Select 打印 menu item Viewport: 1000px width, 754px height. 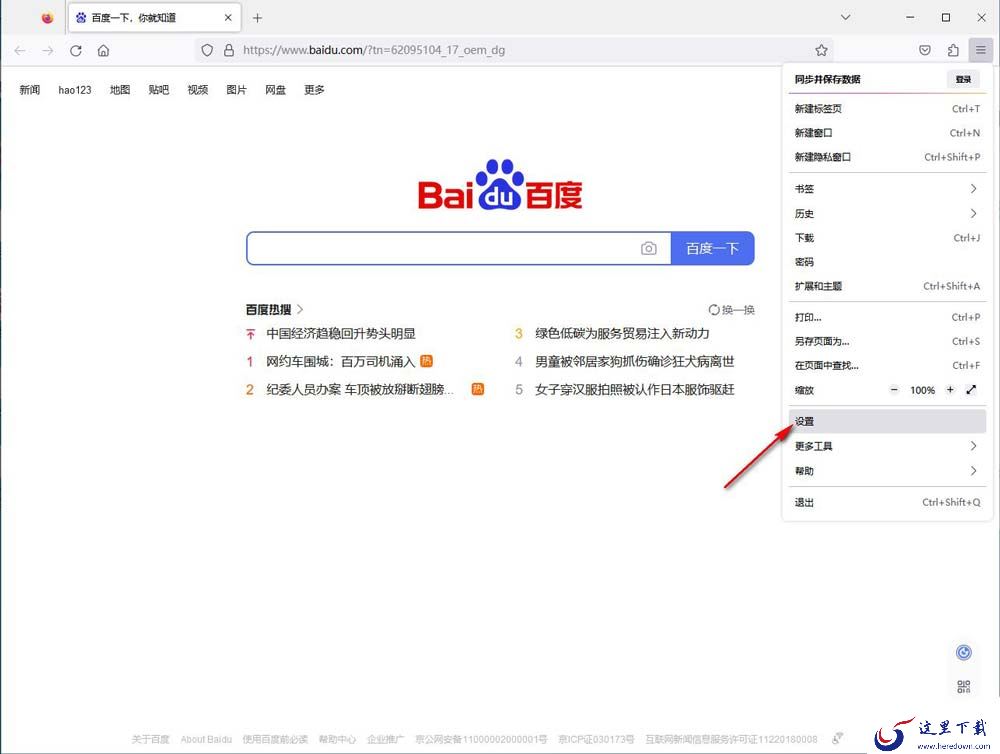(x=887, y=318)
